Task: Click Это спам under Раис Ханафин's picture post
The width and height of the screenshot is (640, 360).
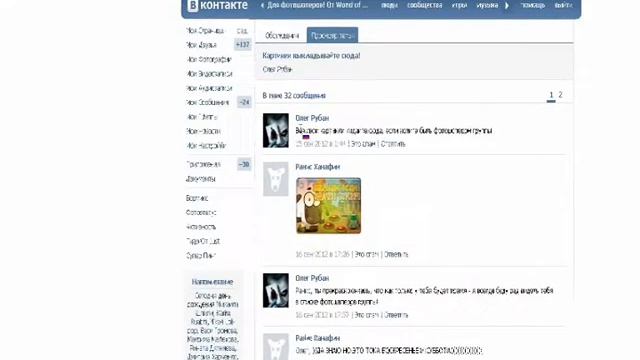Action: click(367, 254)
